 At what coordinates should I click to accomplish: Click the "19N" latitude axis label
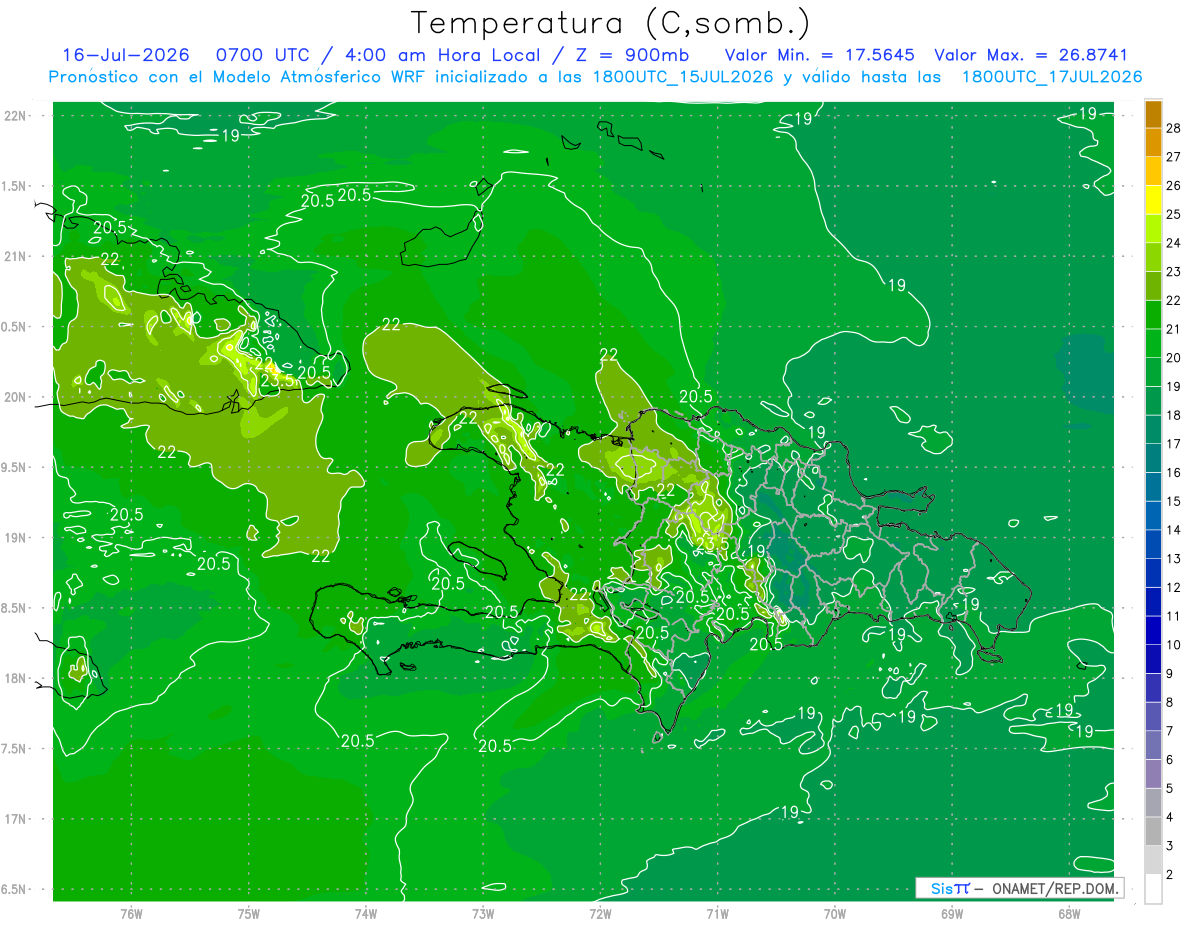coord(16,538)
